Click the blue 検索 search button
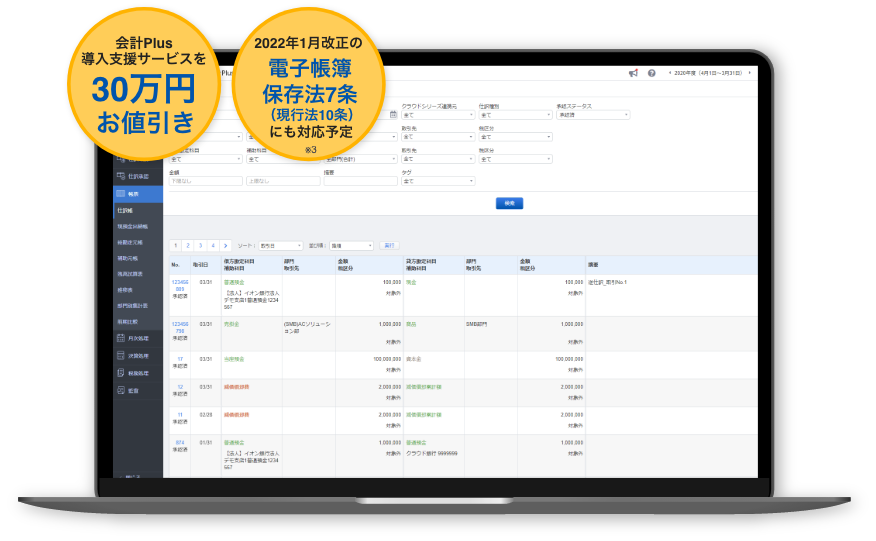The image size is (876, 541). click(x=510, y=203)
